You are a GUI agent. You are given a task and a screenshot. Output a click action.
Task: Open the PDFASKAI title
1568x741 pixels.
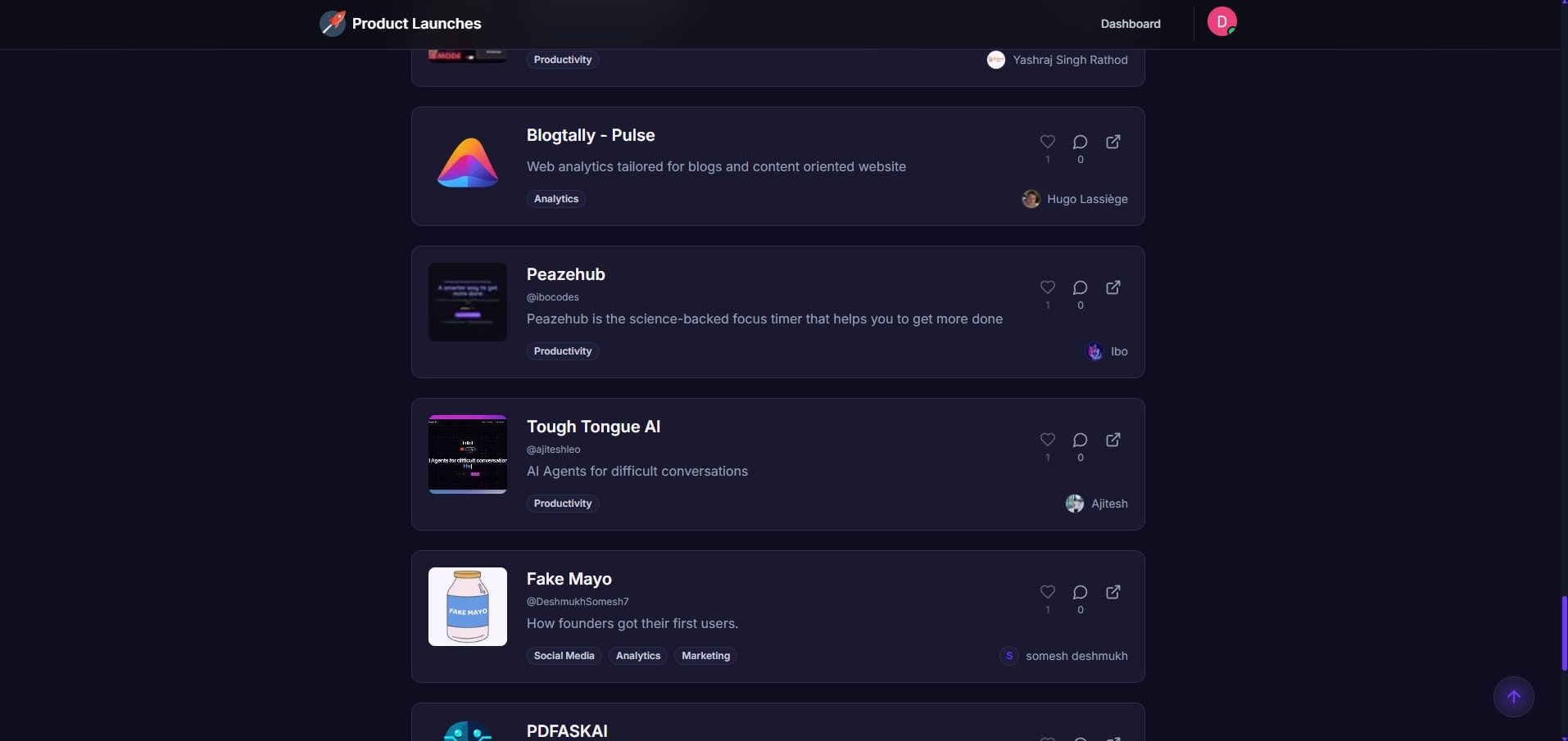tap(567, 731)
